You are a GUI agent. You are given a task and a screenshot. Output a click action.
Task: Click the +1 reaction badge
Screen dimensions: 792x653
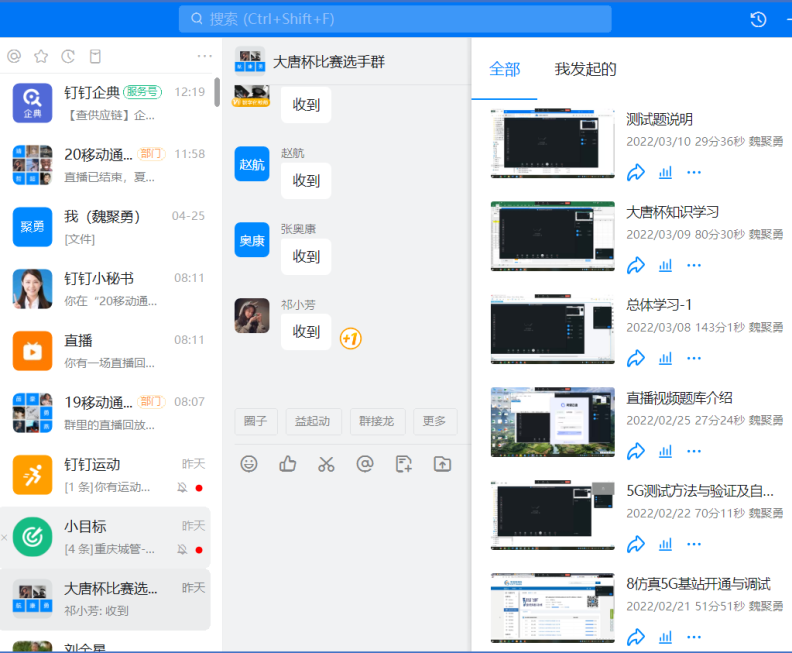pos(351,338)
